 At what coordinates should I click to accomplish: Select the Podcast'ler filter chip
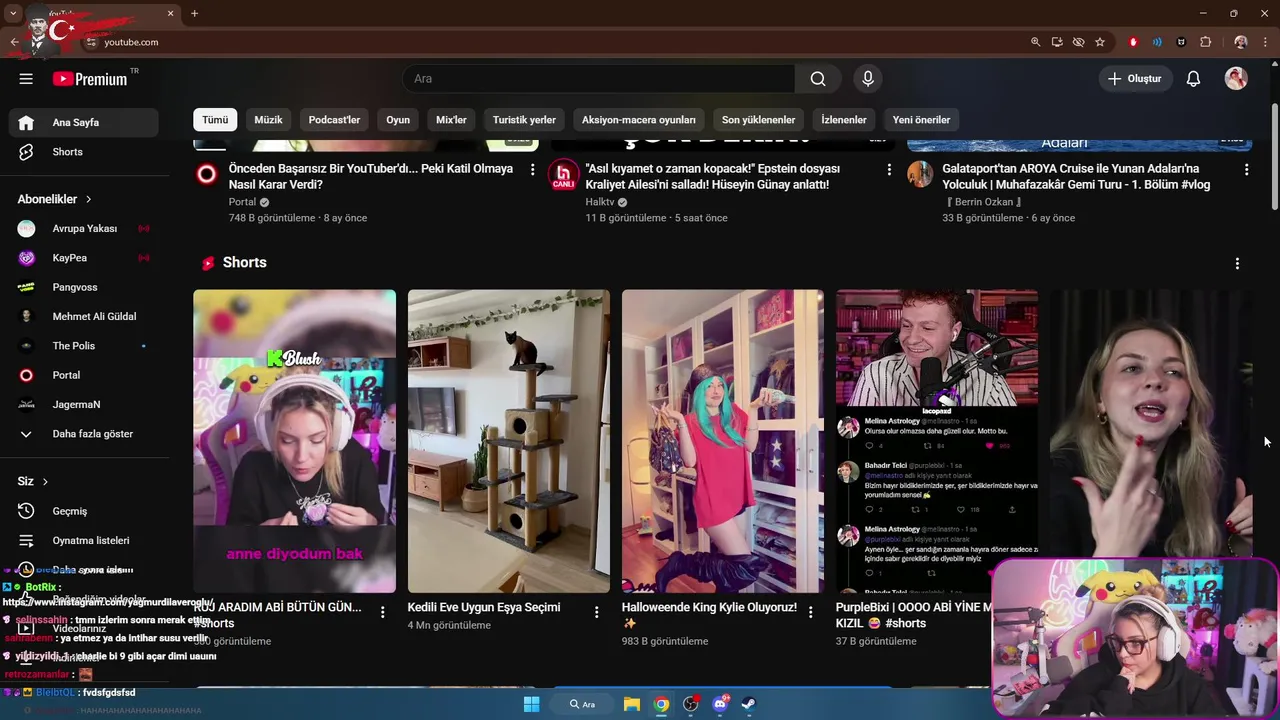334,120
